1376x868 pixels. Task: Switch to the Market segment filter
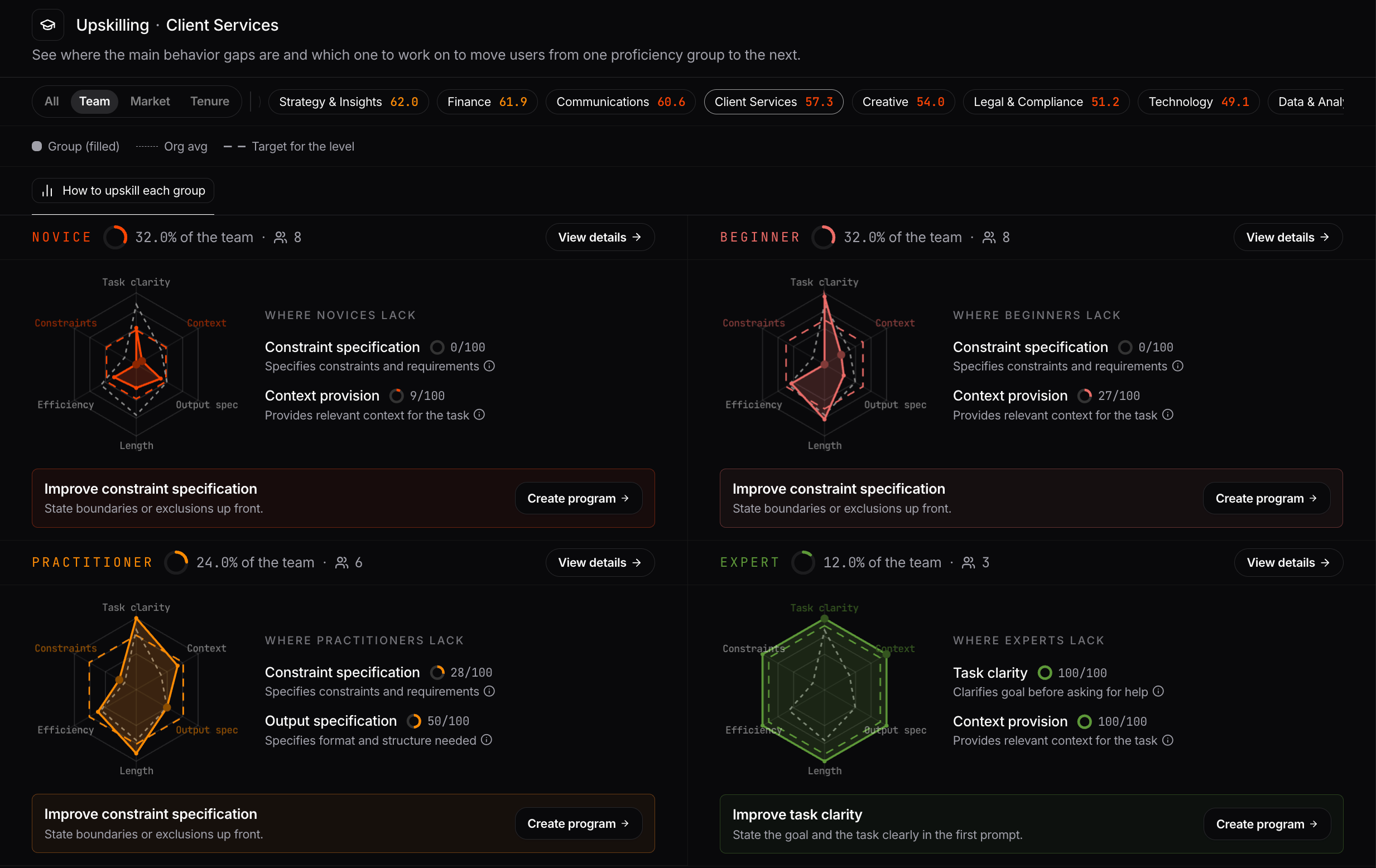(150, 101)
